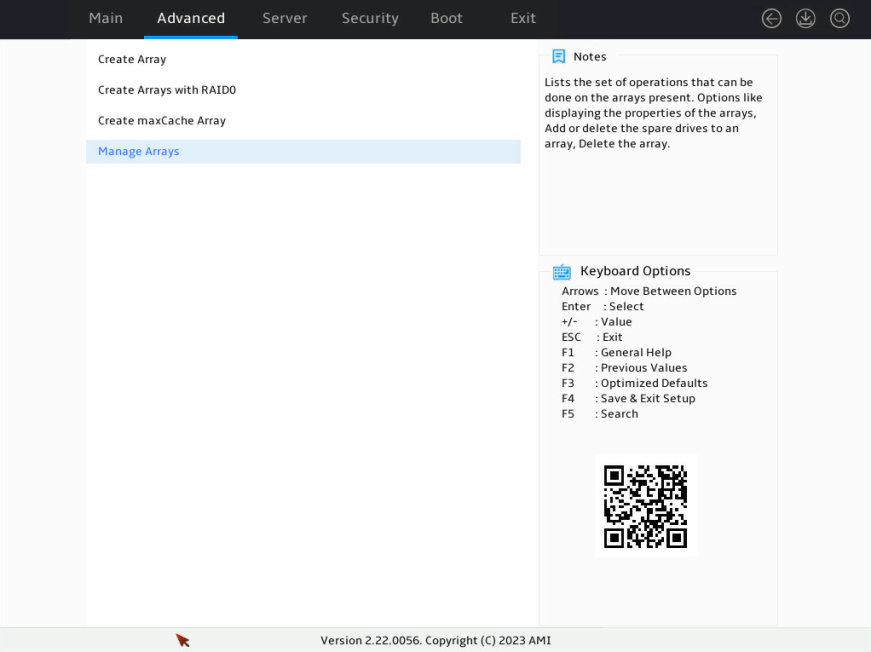Click the Keyboard Options heading

point(635,271)
